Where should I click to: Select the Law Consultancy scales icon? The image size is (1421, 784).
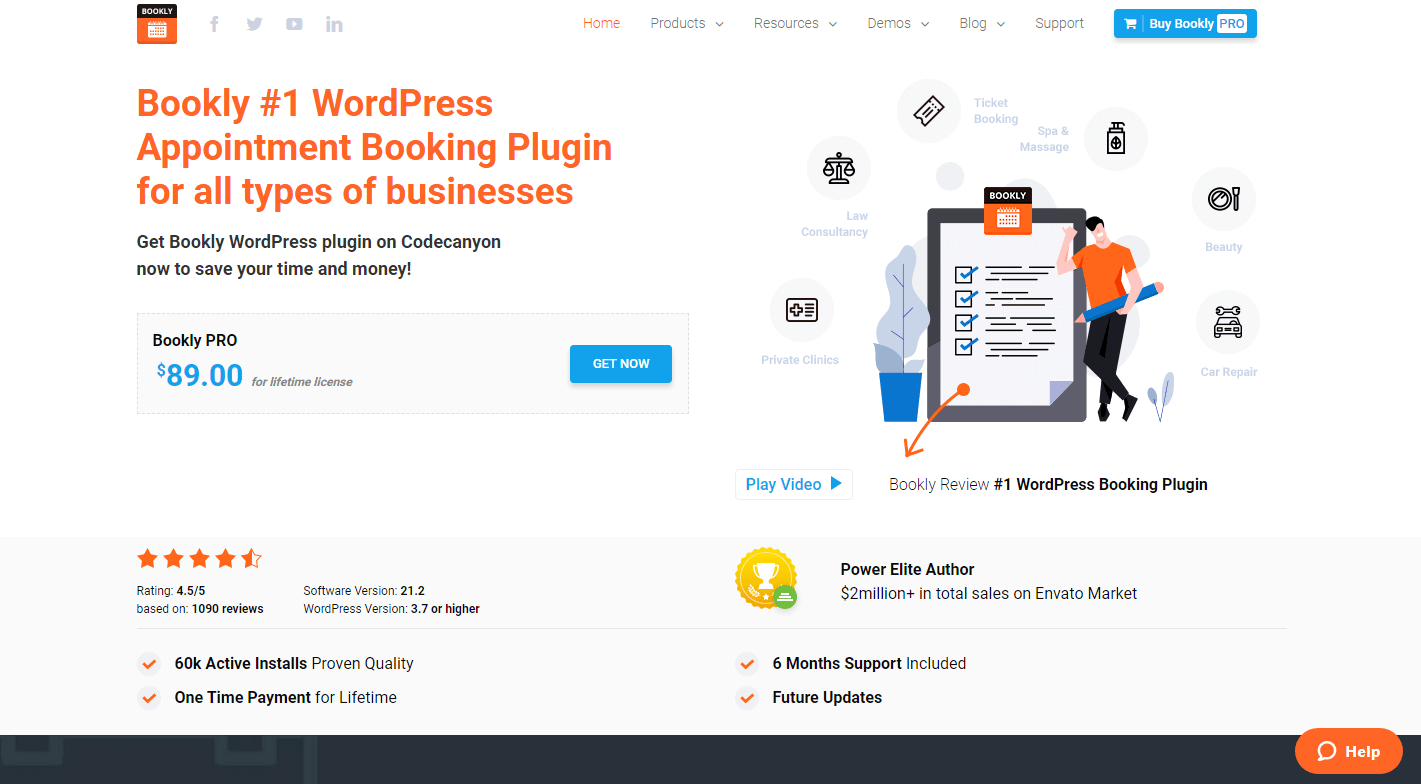pyautogui.click(x=839, y=168)
